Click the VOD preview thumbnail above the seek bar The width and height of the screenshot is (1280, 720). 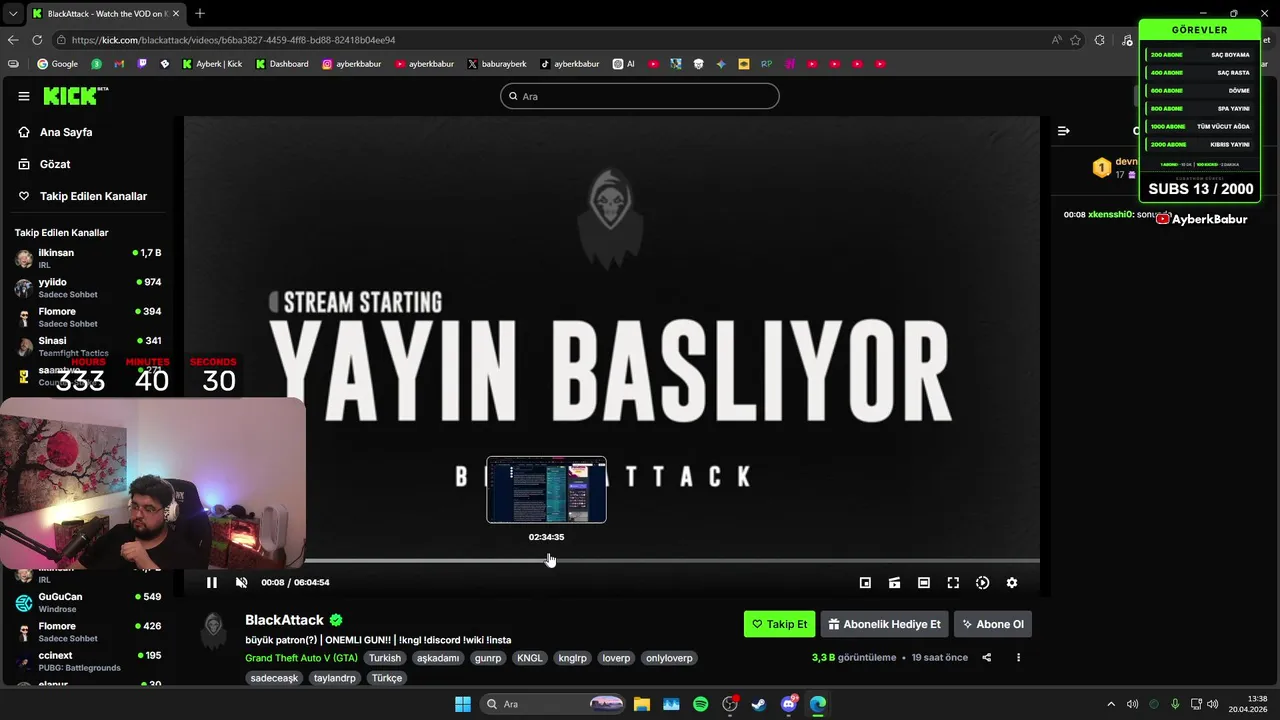pyautogui.click(x=546, y=490)
